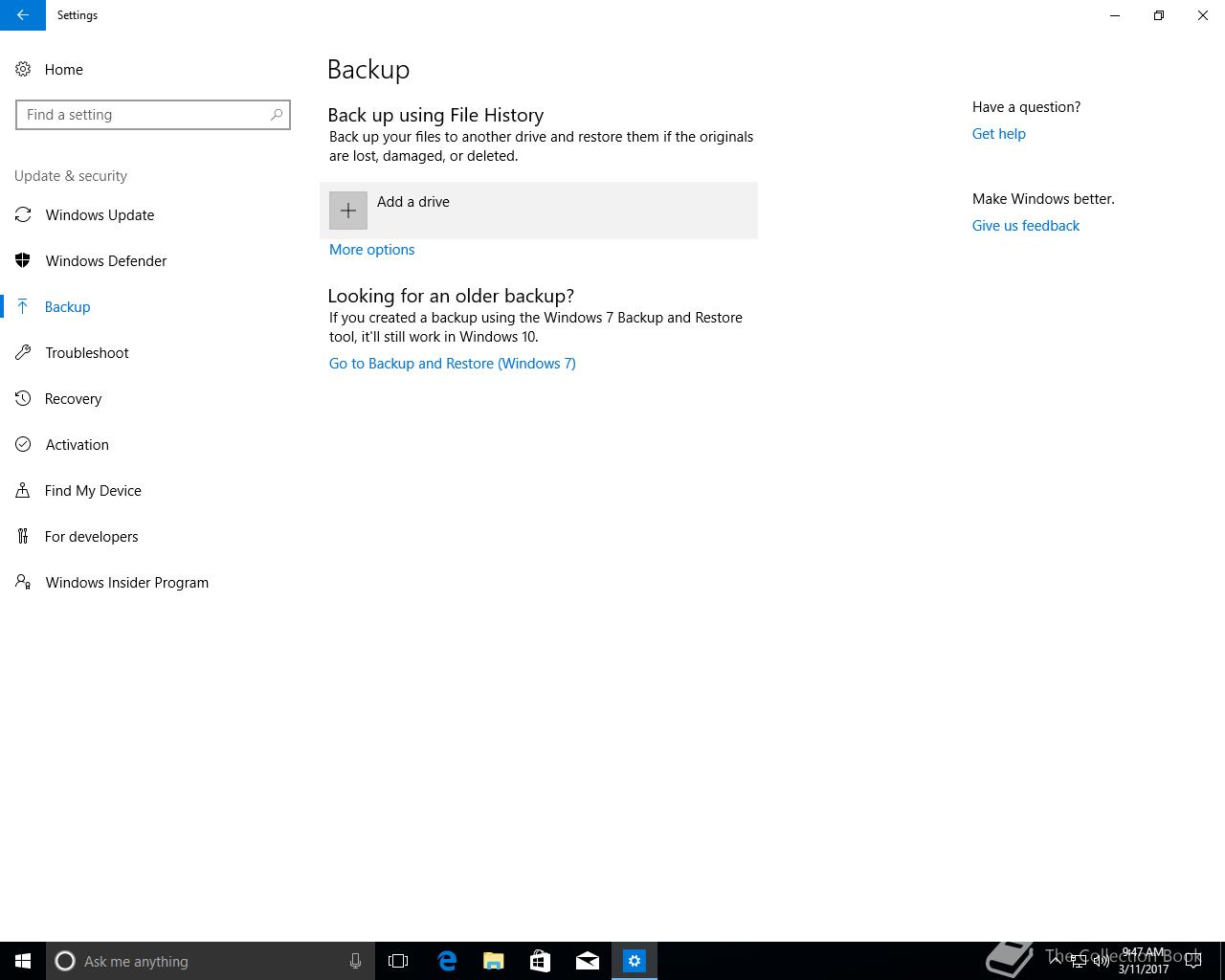Restore down the Settings window
The image size is (1225, 980).
pyautogui.click(x=1159, y=15)
